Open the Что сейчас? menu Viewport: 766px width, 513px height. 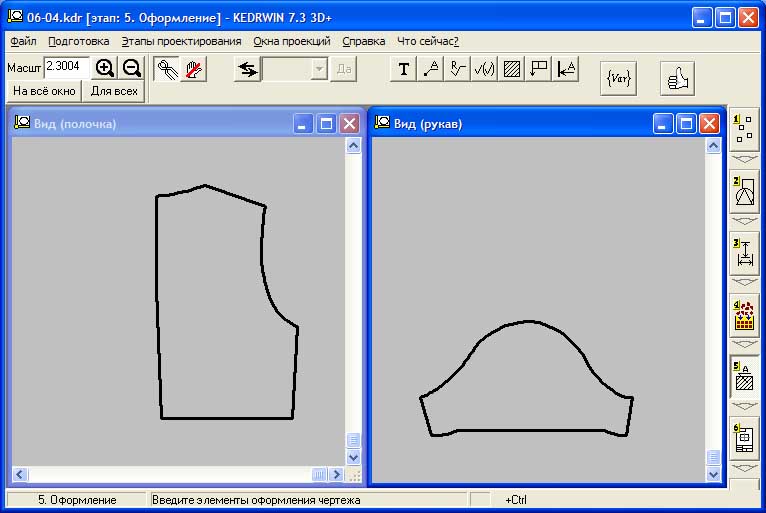428,42
